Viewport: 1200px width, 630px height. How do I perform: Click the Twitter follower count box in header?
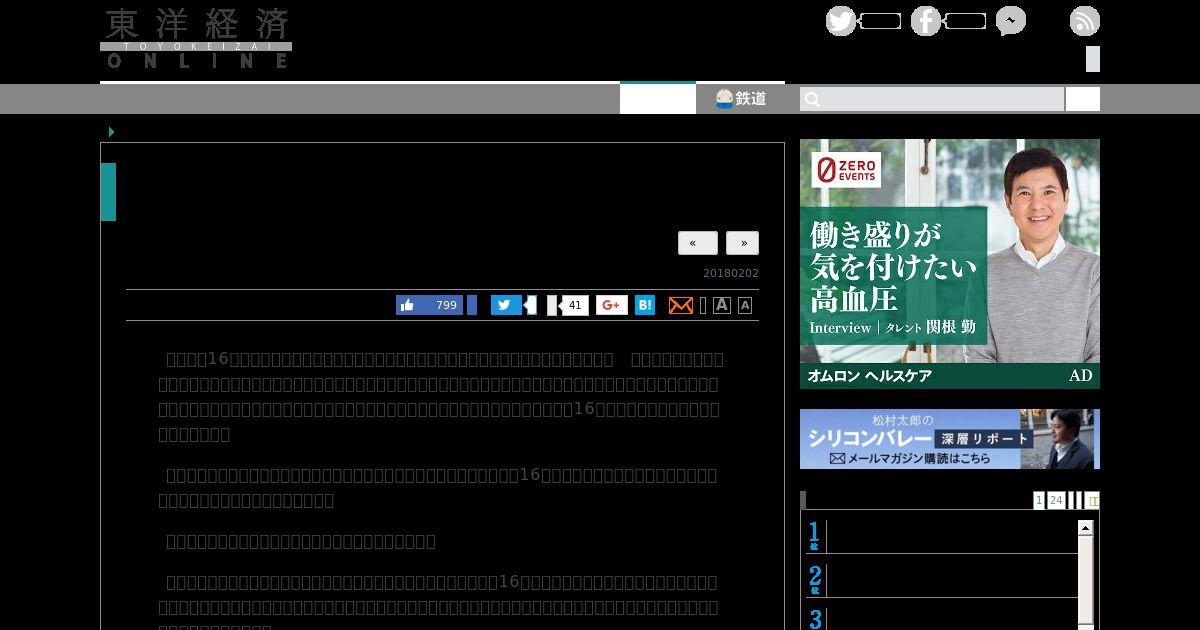click(880, 21)
